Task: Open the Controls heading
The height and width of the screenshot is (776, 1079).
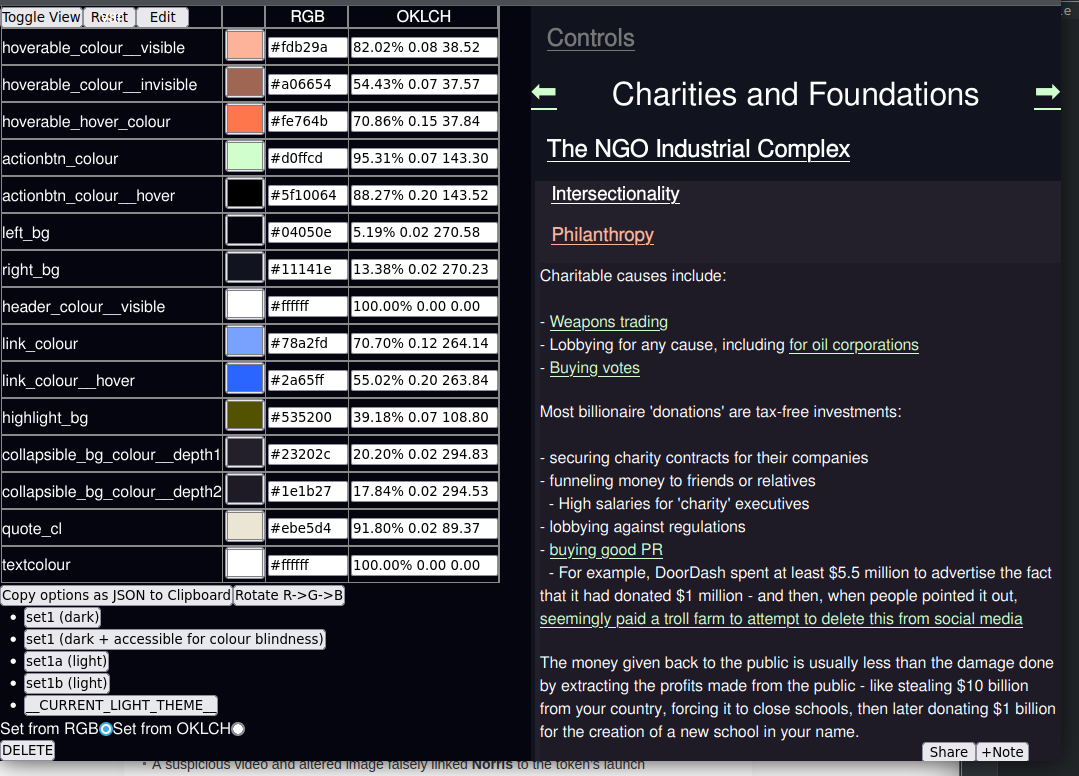Action: (x=590, y=38)
